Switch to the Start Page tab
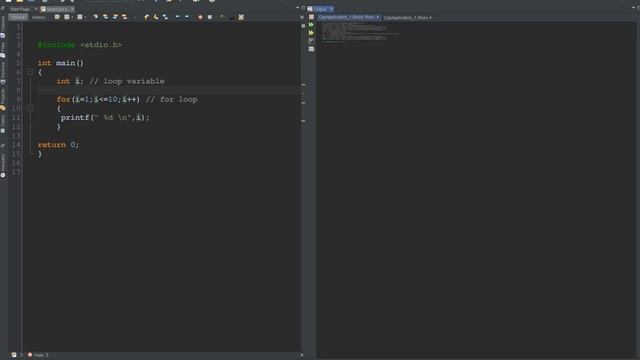 coord(20,9)
